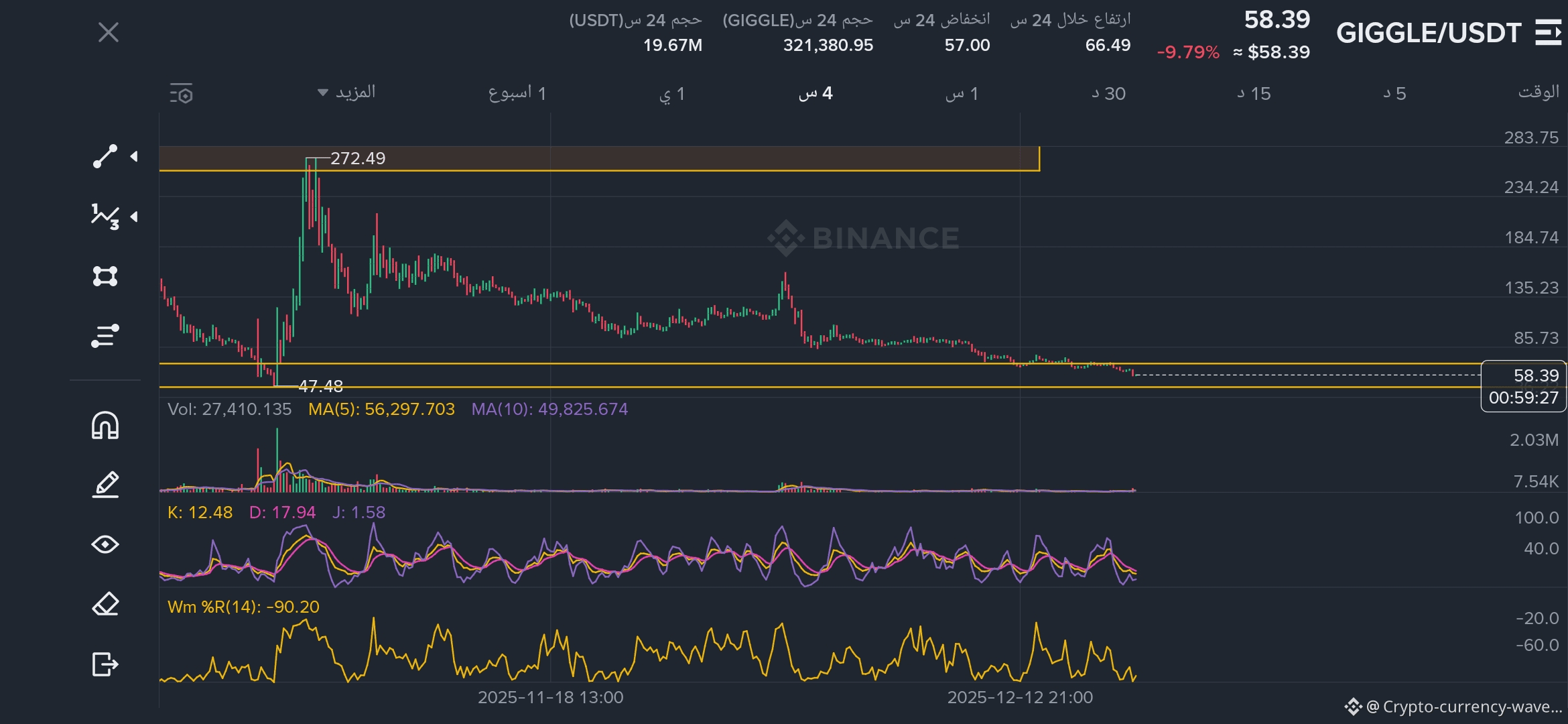
Task: Expand the pattern tool variants arrow
Action: coord(135,216)
